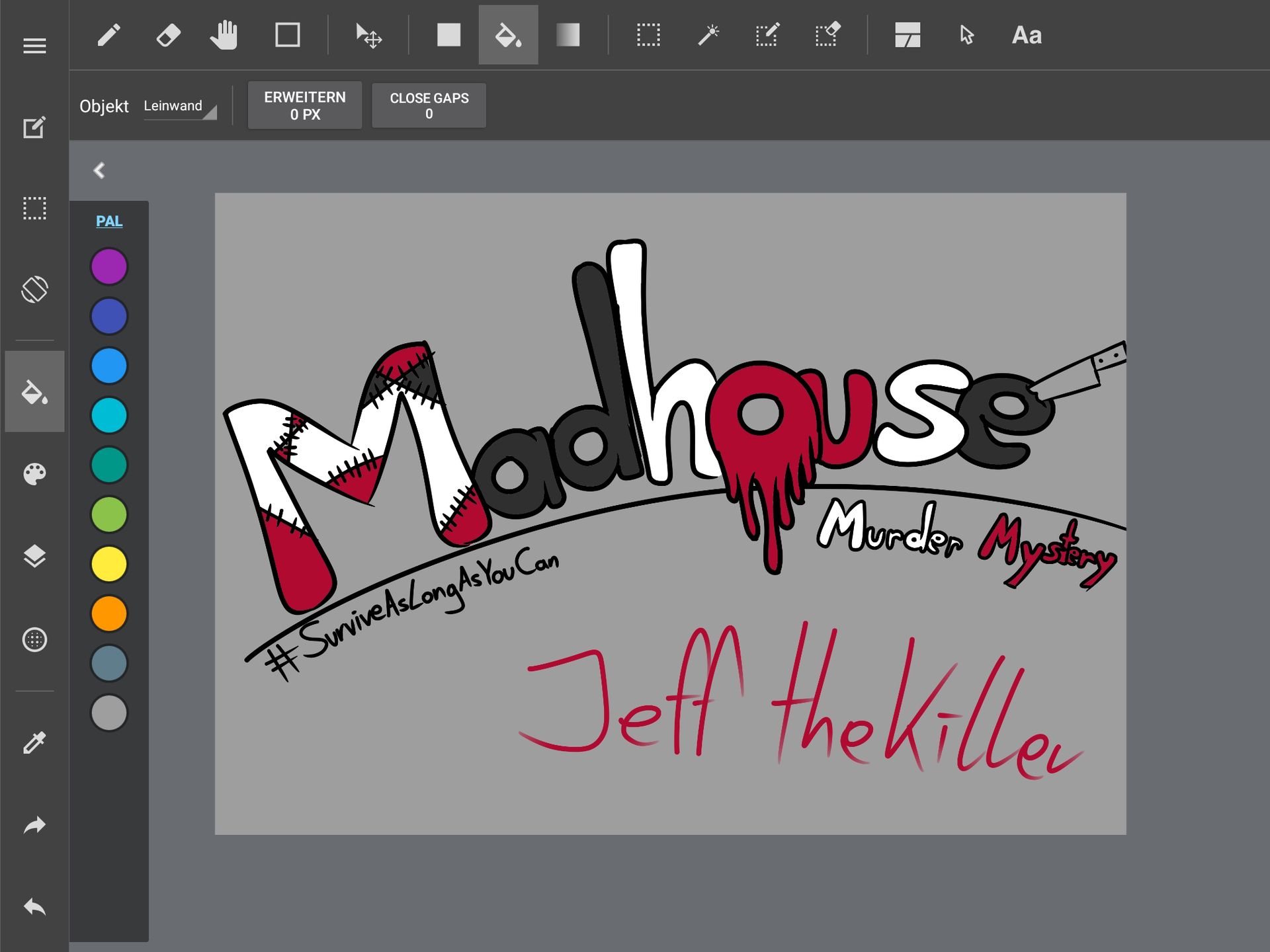Select the Selection Pen tool

(x=767, y=35)
